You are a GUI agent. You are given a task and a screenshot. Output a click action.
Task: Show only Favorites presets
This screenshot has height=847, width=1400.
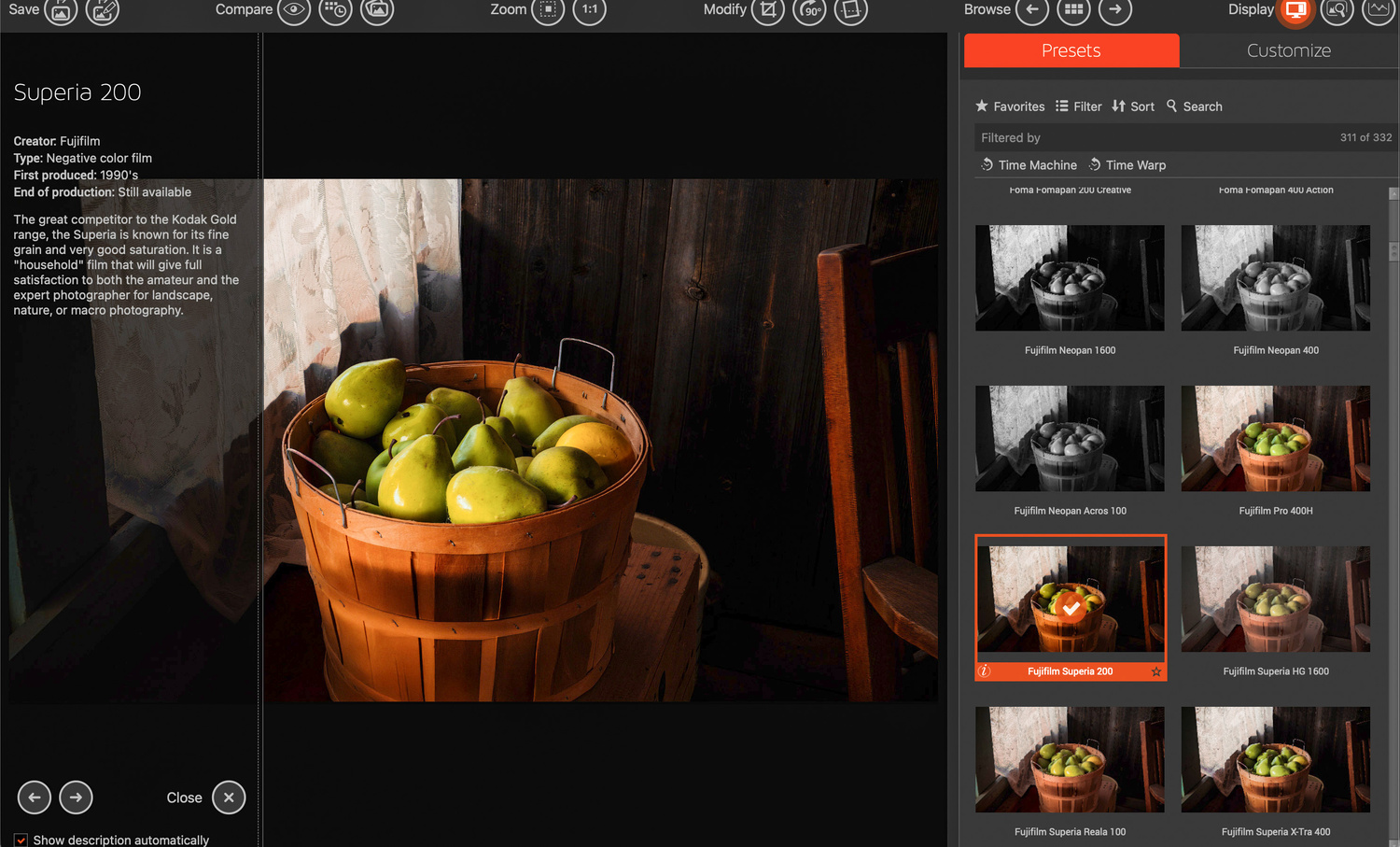click(1010, 106)
